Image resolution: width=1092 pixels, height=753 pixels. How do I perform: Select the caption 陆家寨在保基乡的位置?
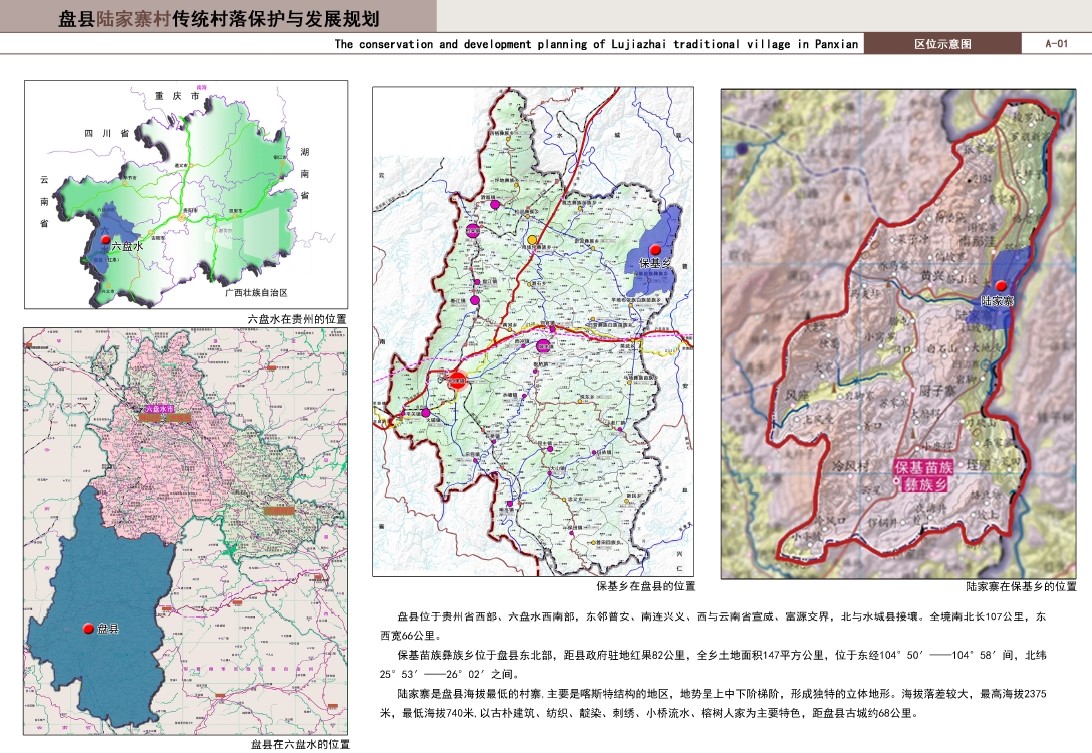(1021, 586)
